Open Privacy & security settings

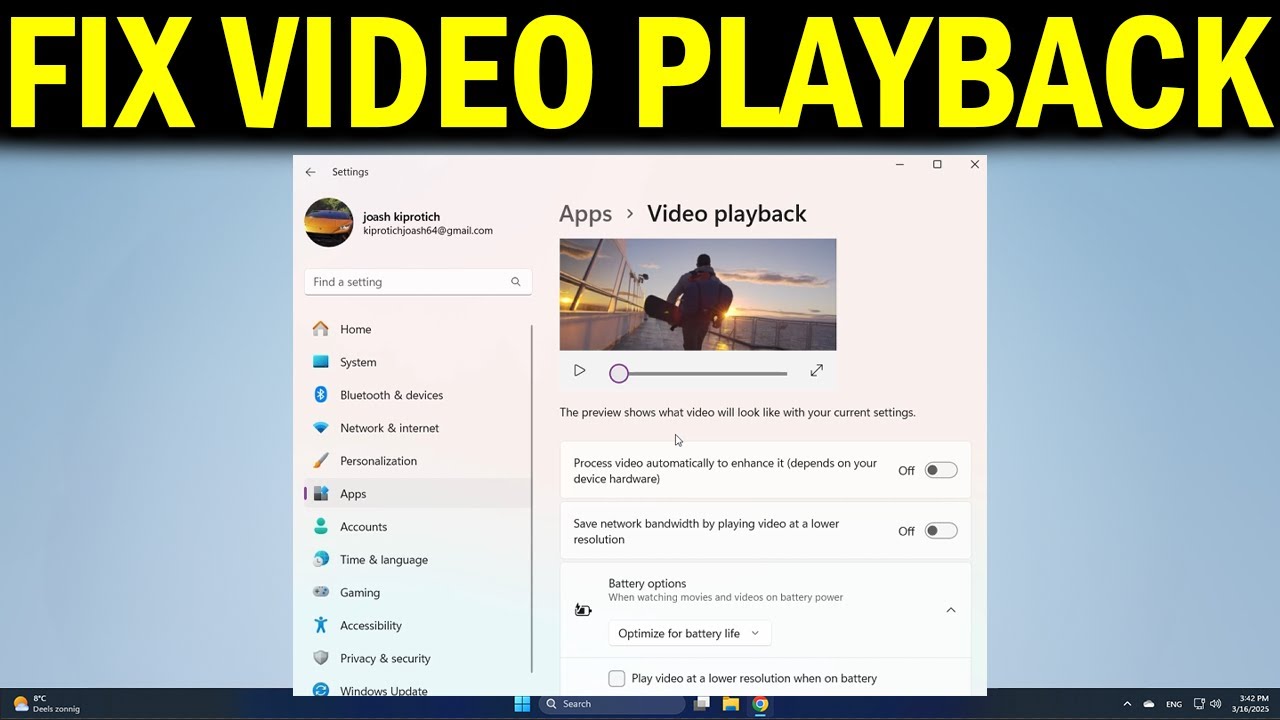pyautogui.click(x=418, y=658)
